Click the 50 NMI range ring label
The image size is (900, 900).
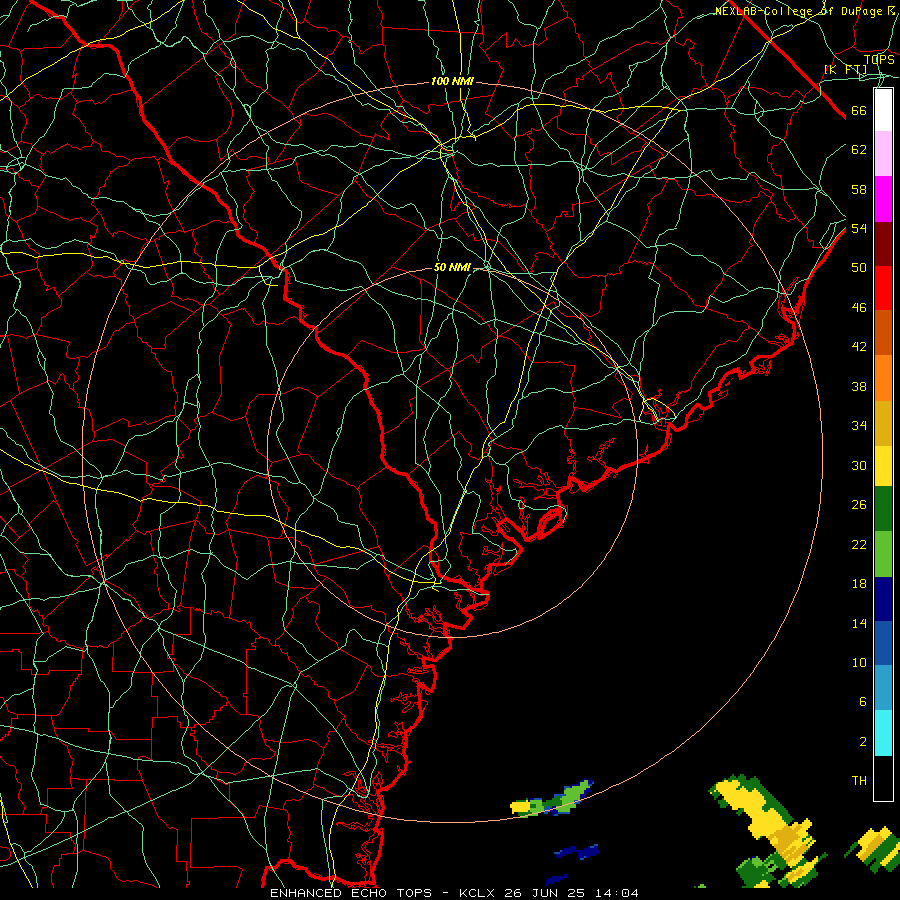(x=452, y=267)
